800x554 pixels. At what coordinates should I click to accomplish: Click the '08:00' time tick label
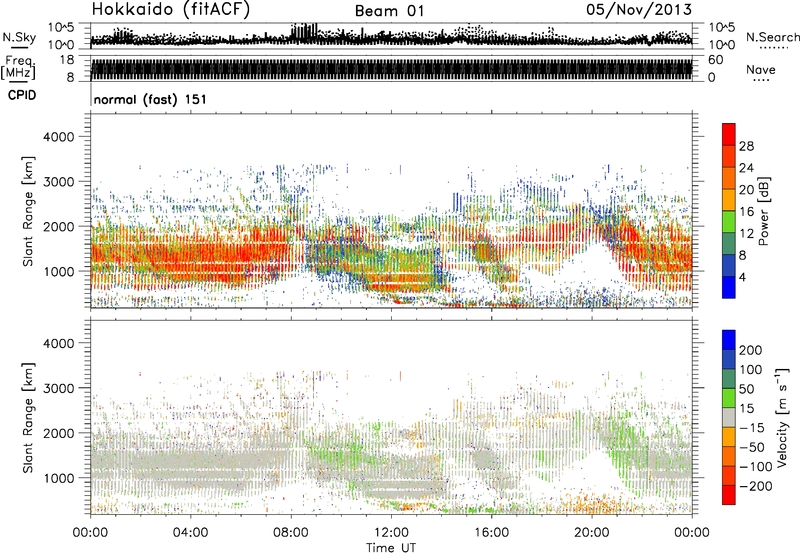[x=291, y=533]
